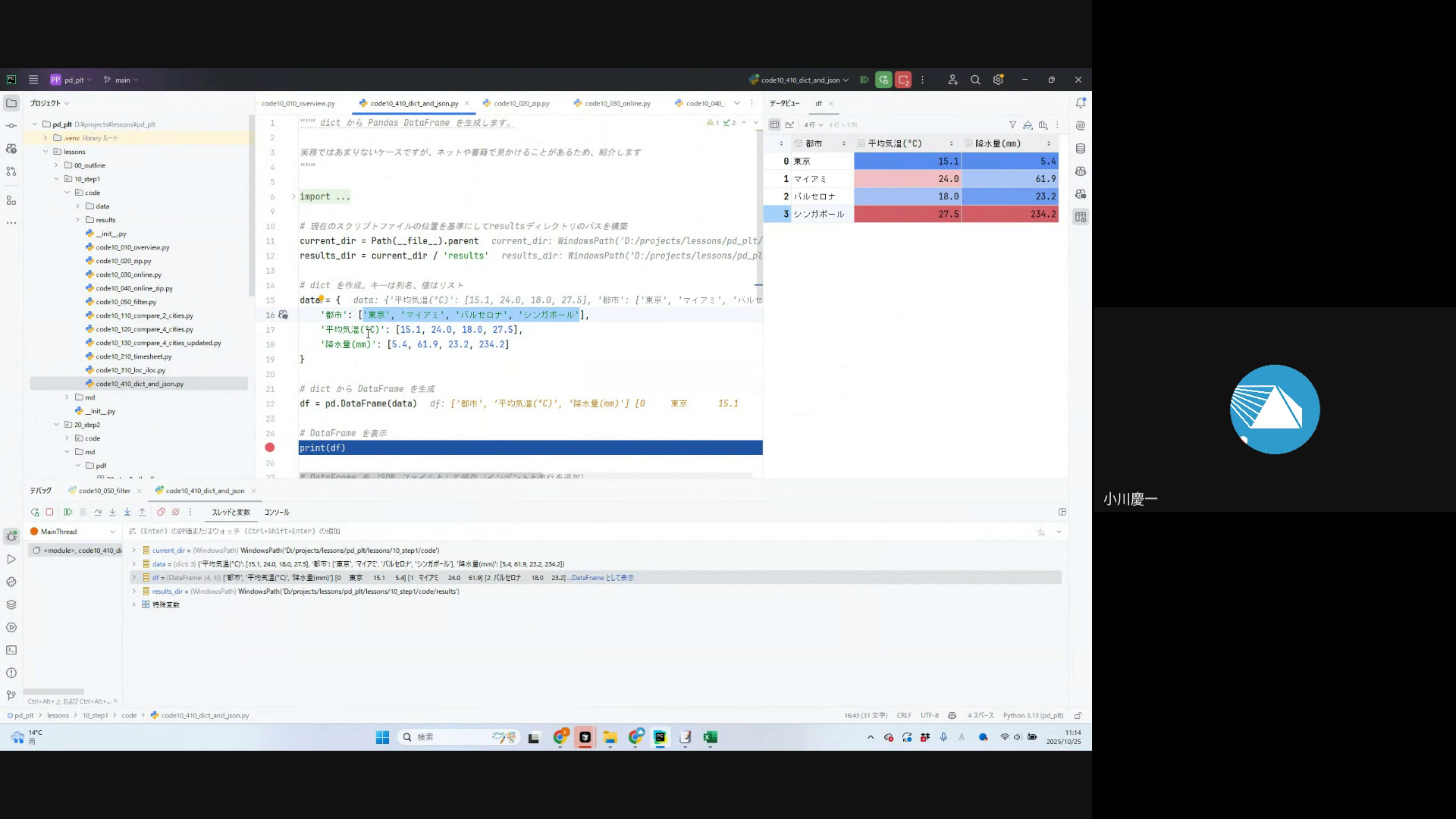Open data view filter icon
The height and width of the screenshot is (819, 1456).
pyautogui.click(x=1012, y=125)
